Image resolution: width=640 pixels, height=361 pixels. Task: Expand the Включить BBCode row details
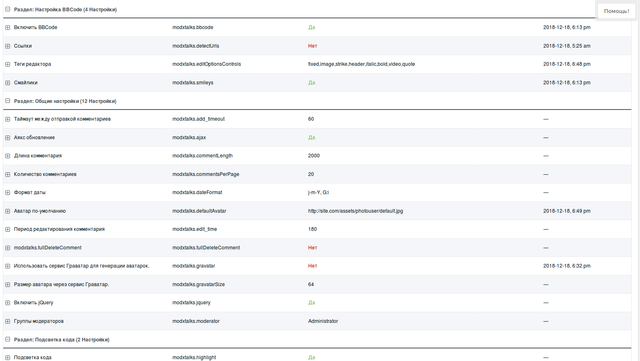tap(7, 27)
